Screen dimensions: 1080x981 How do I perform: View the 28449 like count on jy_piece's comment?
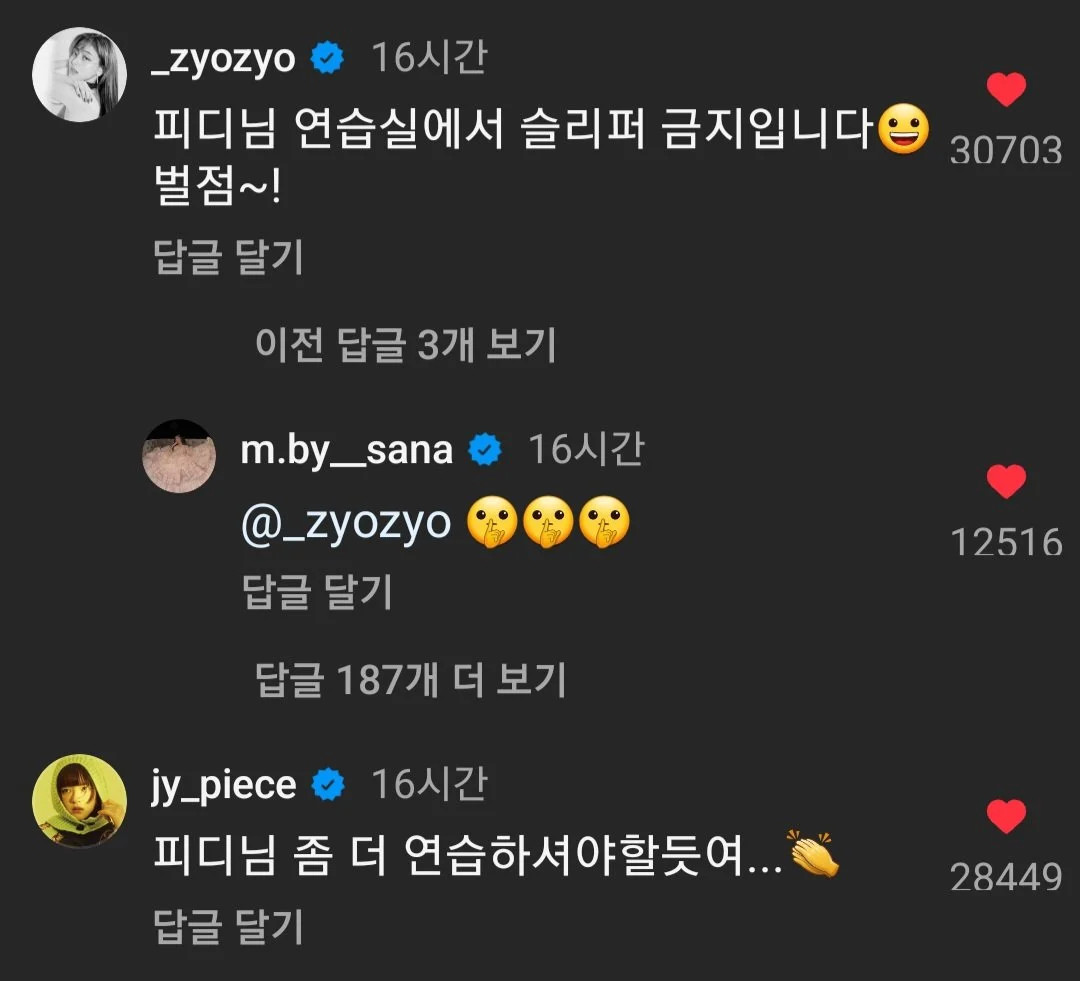tap(1005, 877)
